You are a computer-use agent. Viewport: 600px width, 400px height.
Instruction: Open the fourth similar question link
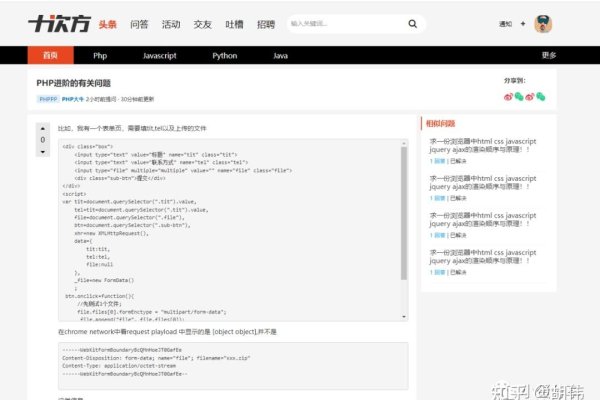point(483,257)
